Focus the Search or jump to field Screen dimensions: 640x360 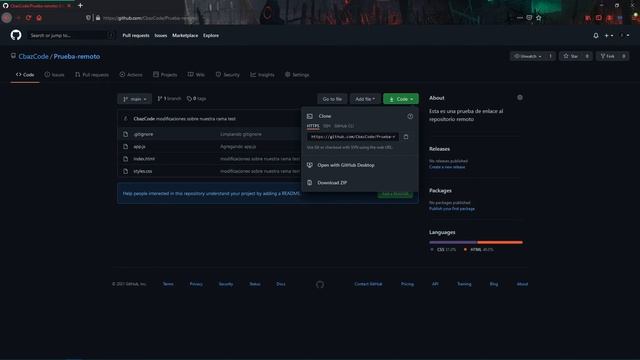pos(71,36)
